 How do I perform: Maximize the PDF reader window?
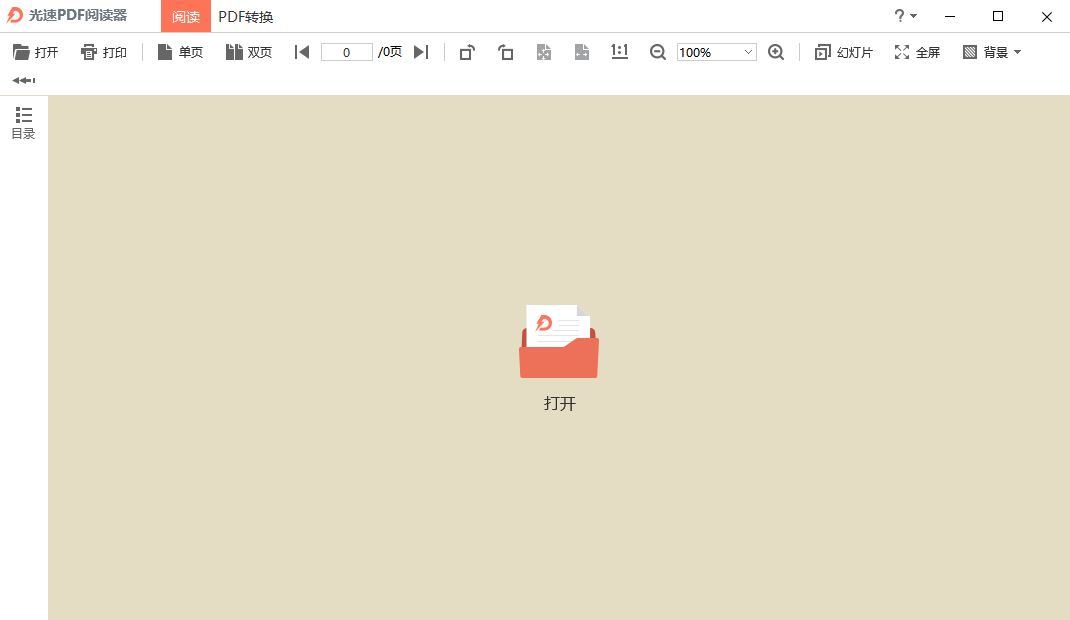[998, 16]
